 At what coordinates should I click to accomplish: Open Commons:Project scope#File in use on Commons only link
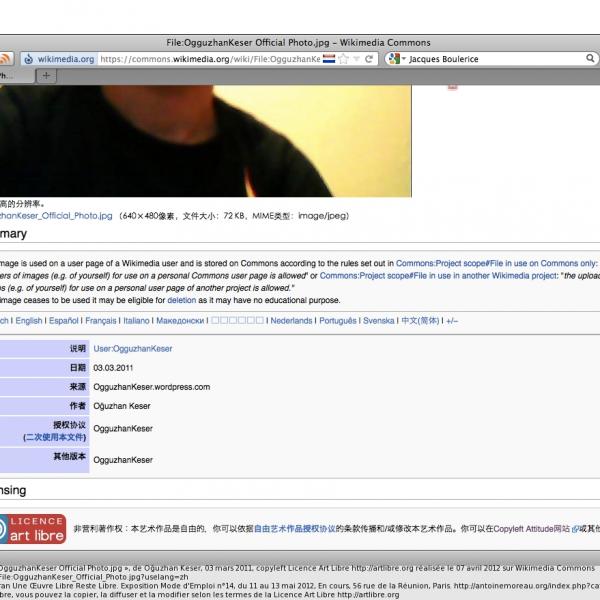click(x=496, y=263)
